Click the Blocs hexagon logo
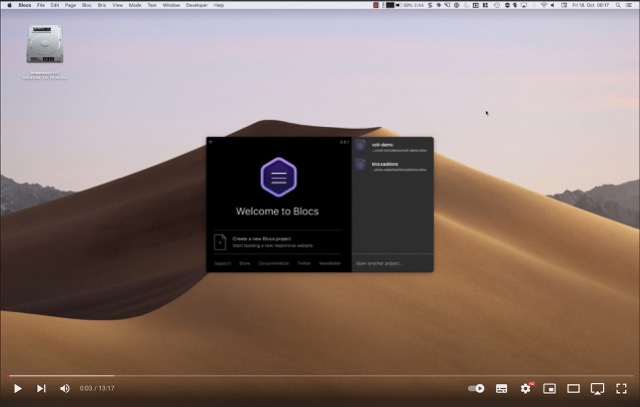This screenshot has height=407, width=640. point(279,177)
